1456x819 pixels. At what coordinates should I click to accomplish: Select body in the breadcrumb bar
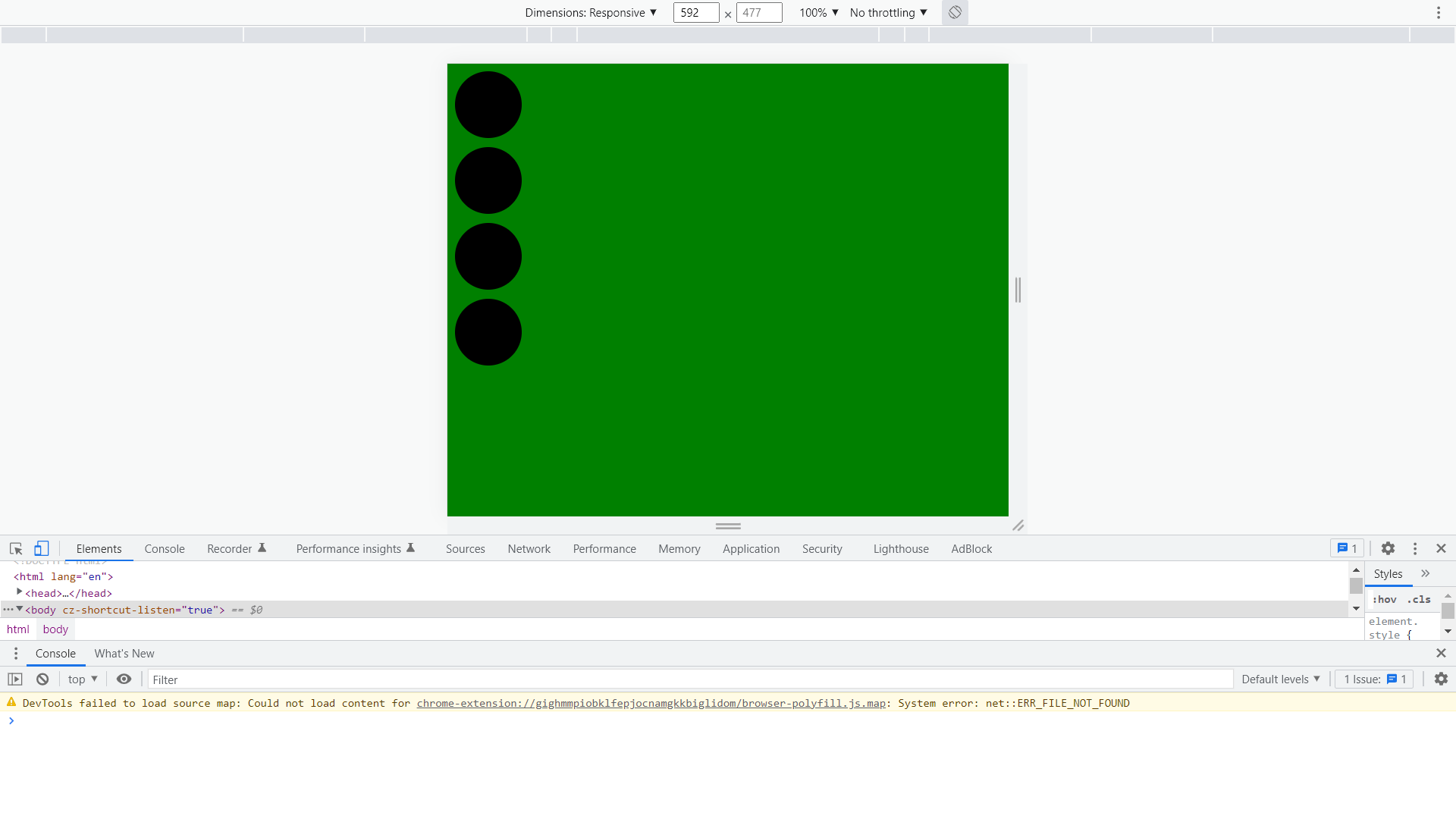(x=55, y=629)
